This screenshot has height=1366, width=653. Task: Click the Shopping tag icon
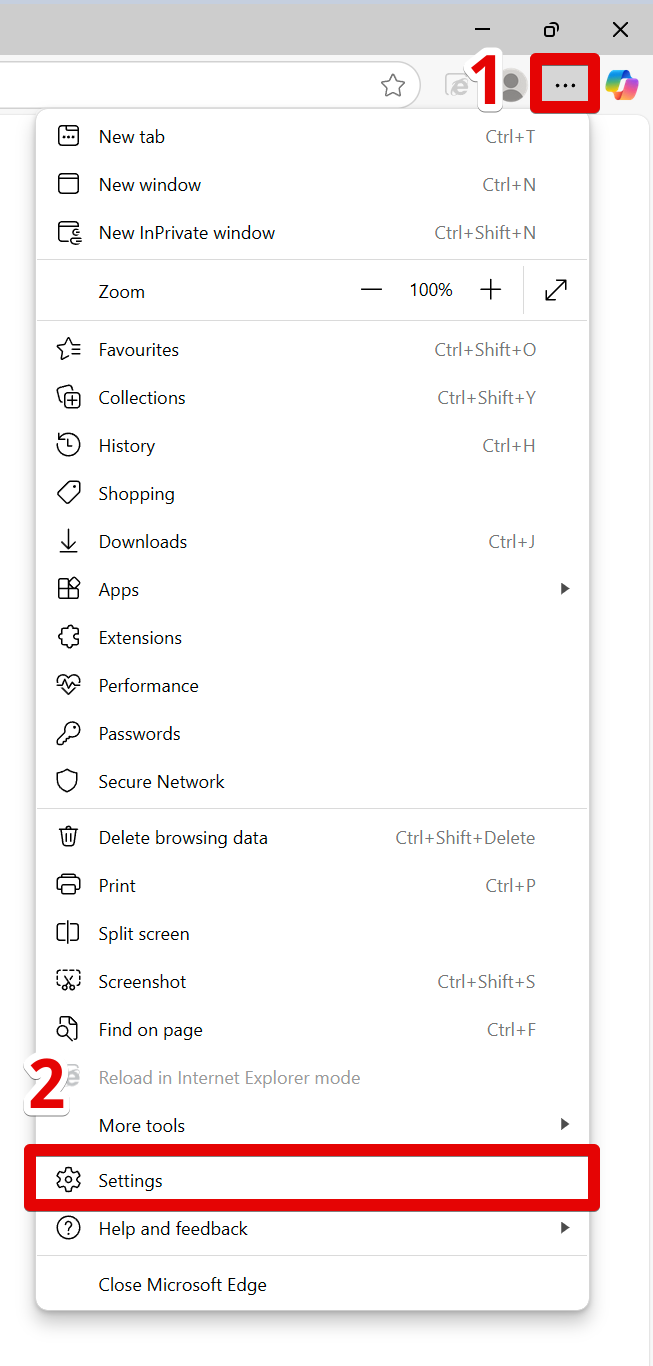pos(68,493)
